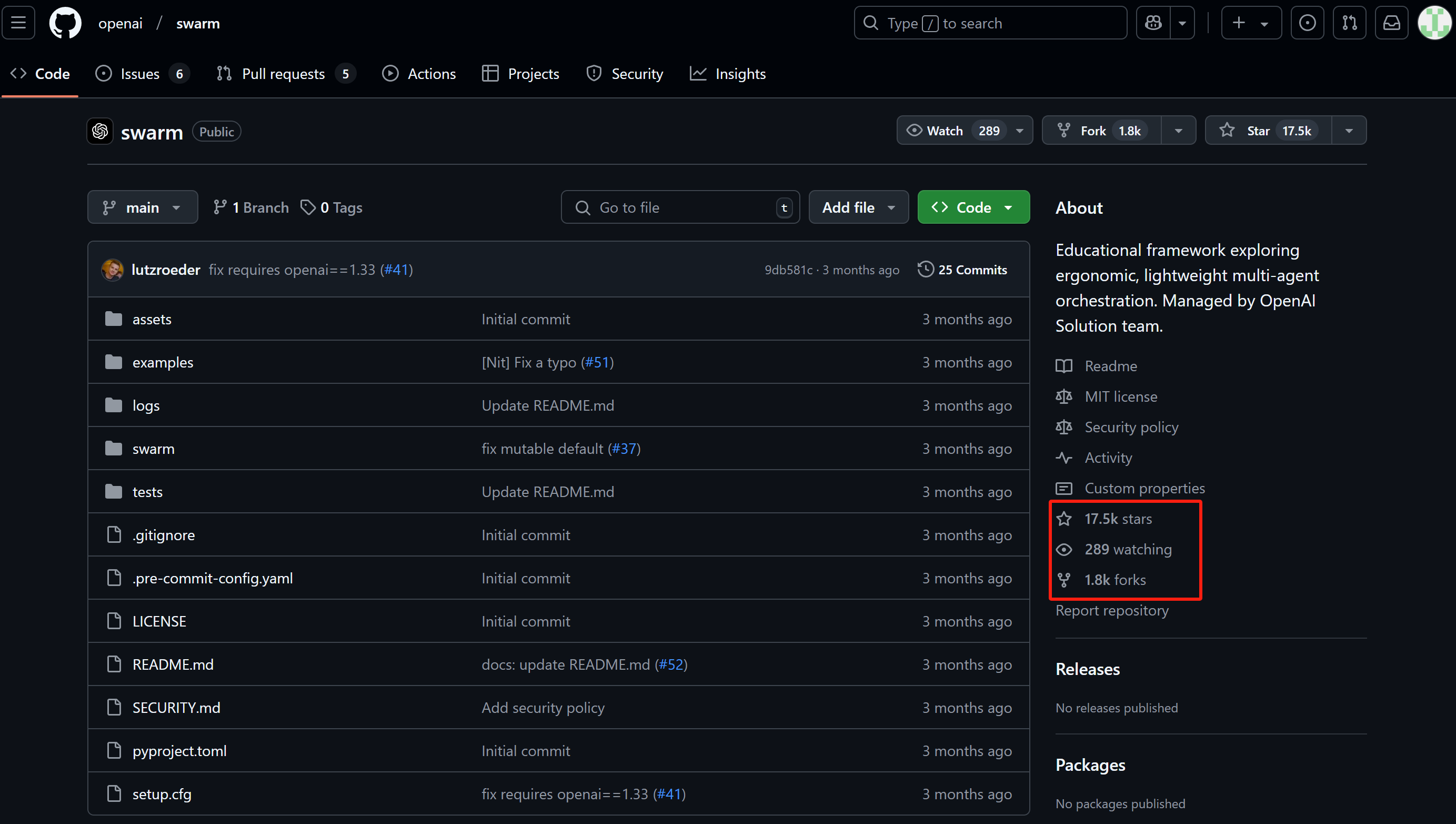Open the Projects tab
The height and width of the screenshot is (824, 1456).
(520, 74)
